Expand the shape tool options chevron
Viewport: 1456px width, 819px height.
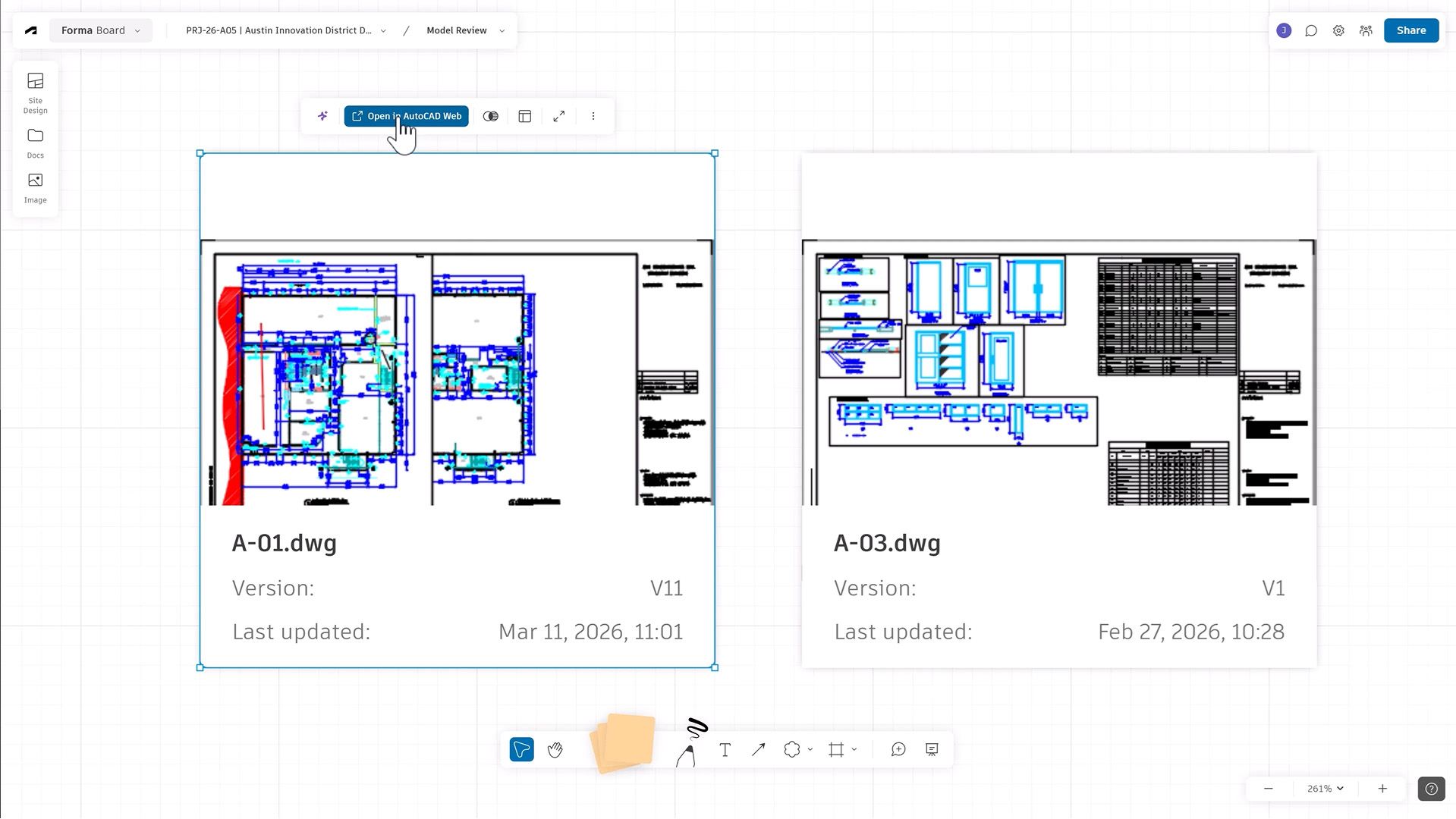[x=810, y=749]
